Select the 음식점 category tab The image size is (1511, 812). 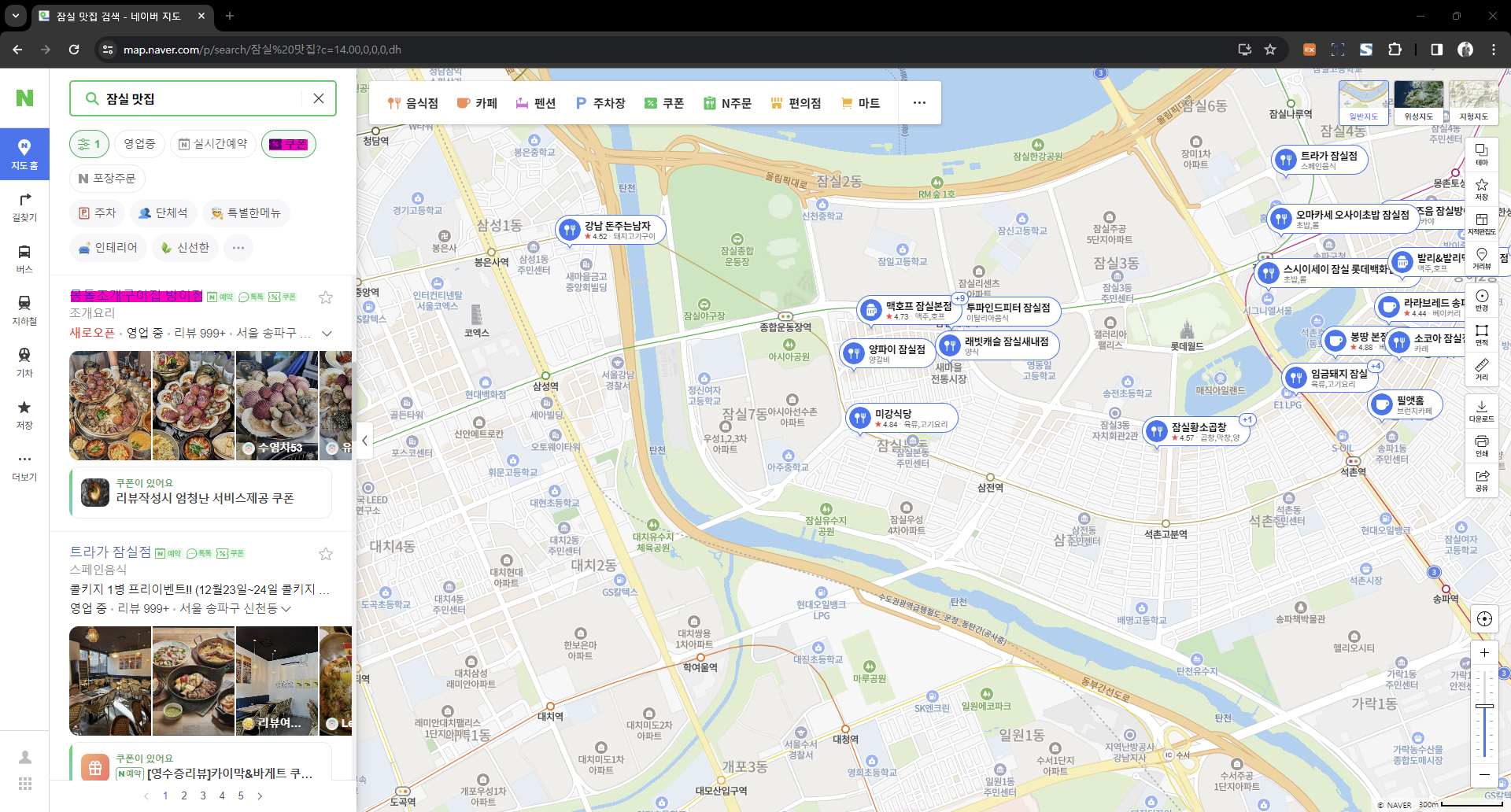413,103
